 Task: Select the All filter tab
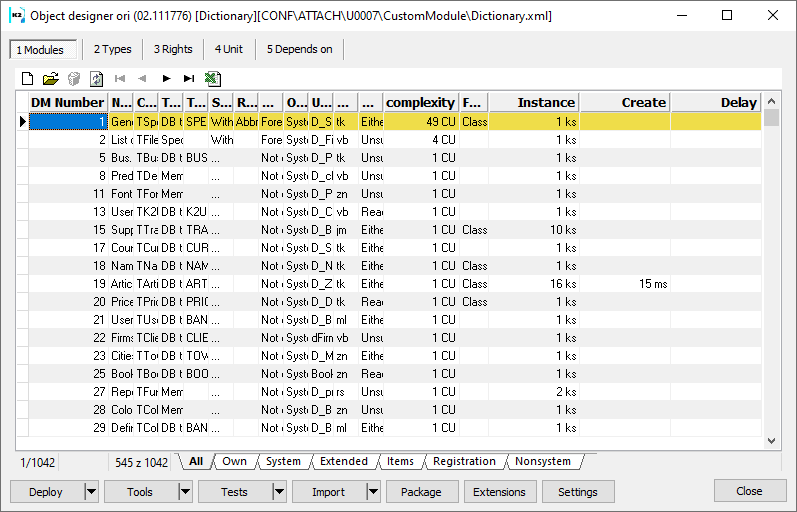[x=196, y=461]
